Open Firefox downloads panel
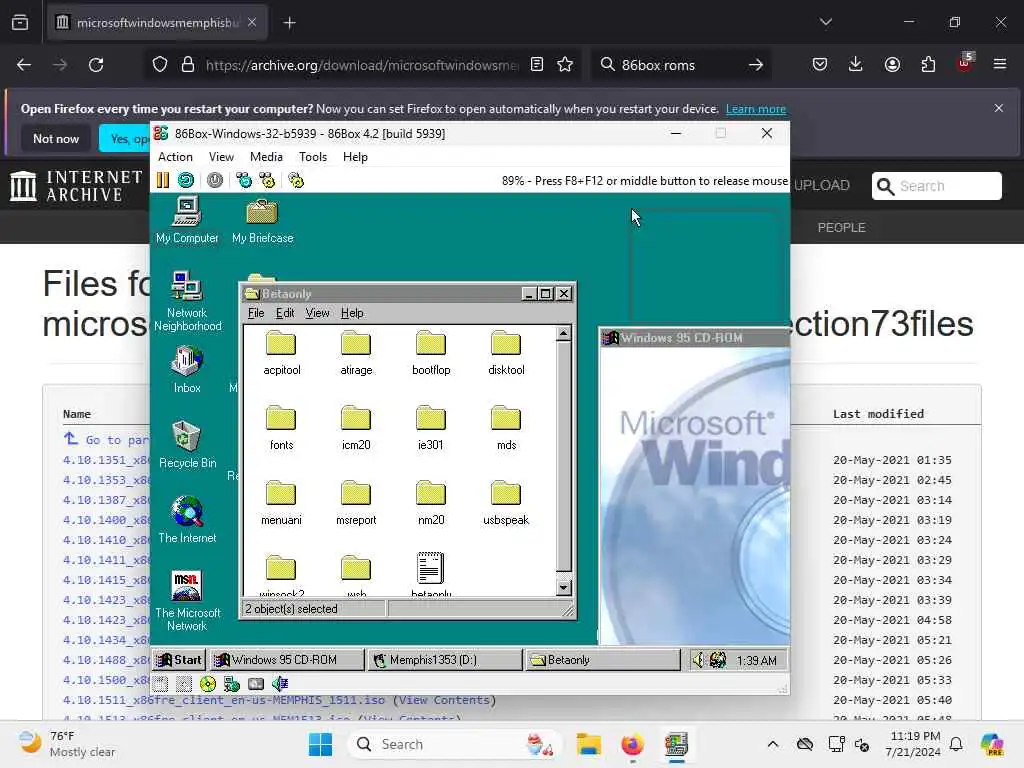This screenshot has height=768, width=1024. 856,64
